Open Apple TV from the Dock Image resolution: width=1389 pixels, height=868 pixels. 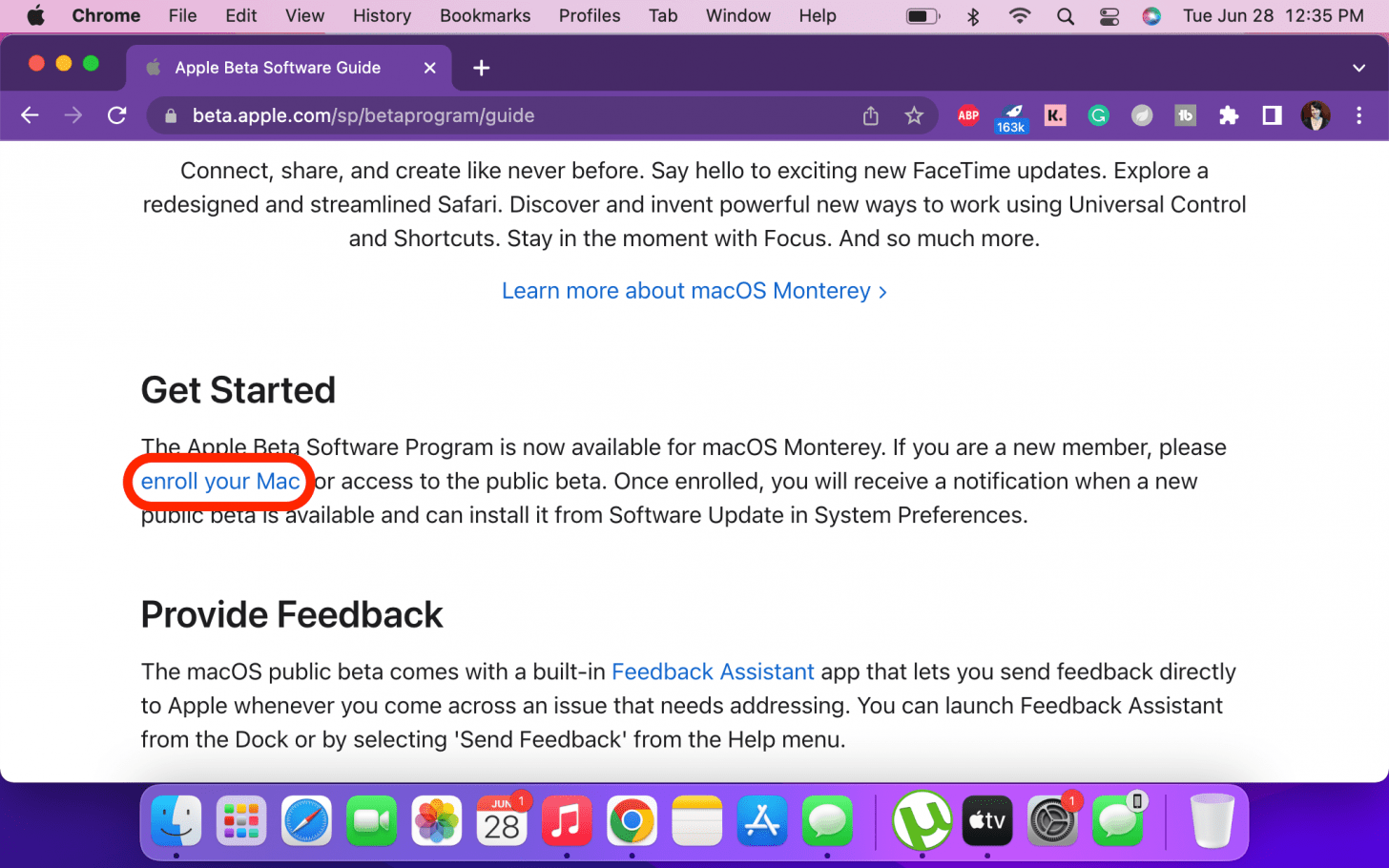[987, 821]
